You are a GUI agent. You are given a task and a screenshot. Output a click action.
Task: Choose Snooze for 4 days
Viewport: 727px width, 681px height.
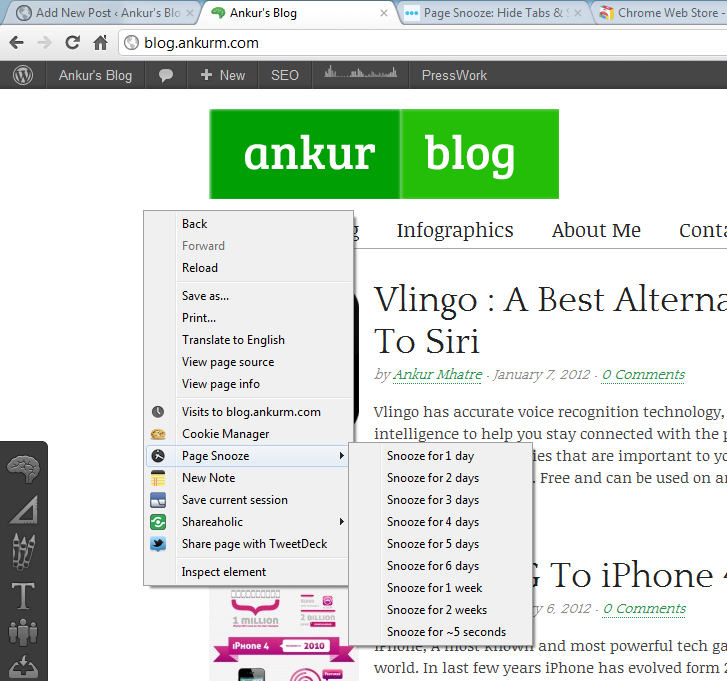click(x=440, y=522)
